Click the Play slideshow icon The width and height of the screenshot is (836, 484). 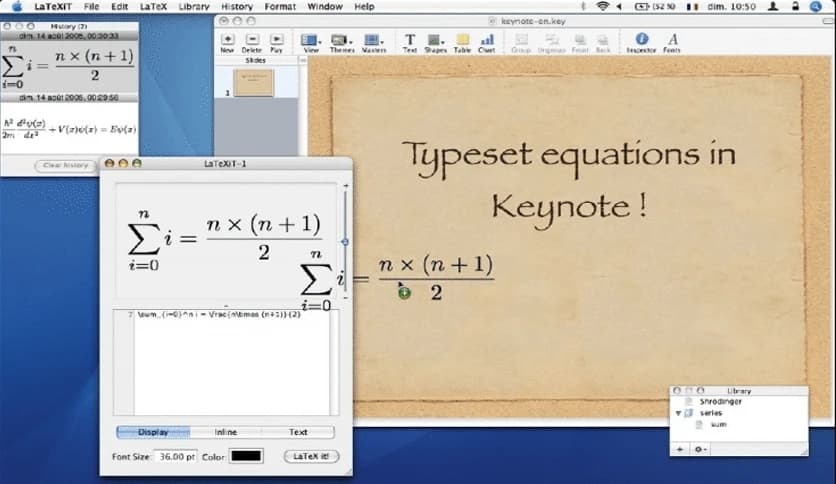click(275, 39)
